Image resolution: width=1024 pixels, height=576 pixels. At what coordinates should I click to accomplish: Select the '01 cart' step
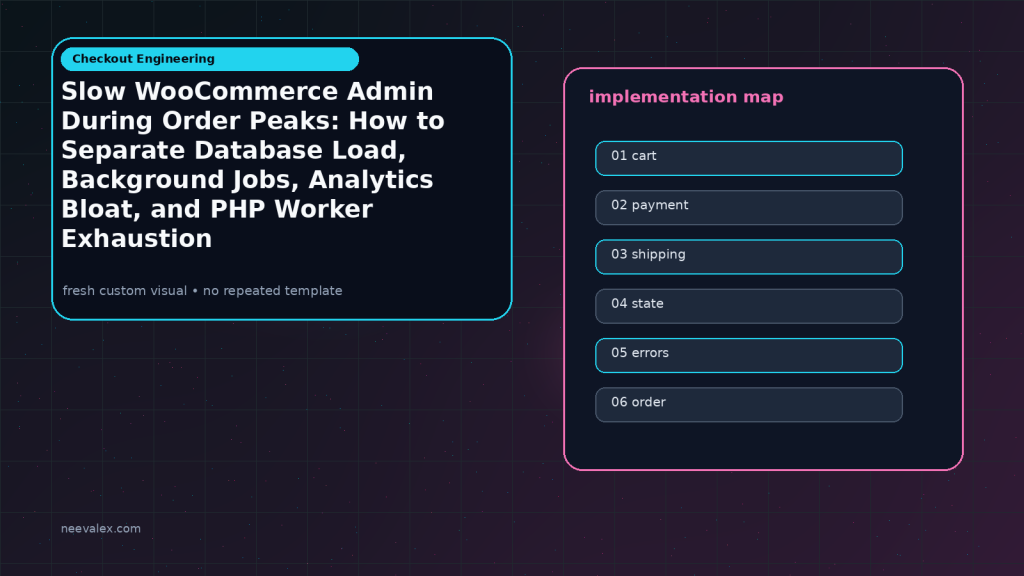(x=748, y=158)
